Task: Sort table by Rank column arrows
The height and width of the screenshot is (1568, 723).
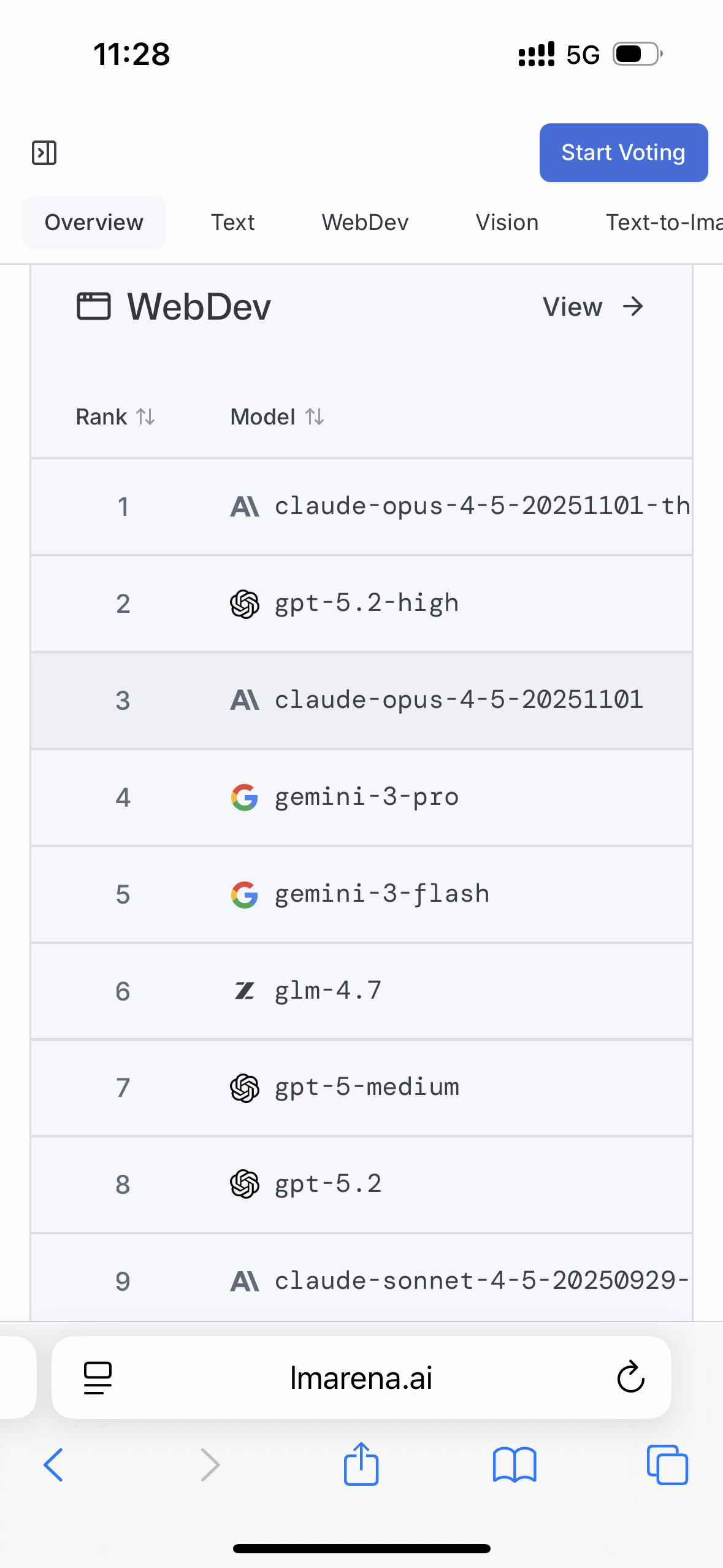Action: pos(145,417)
